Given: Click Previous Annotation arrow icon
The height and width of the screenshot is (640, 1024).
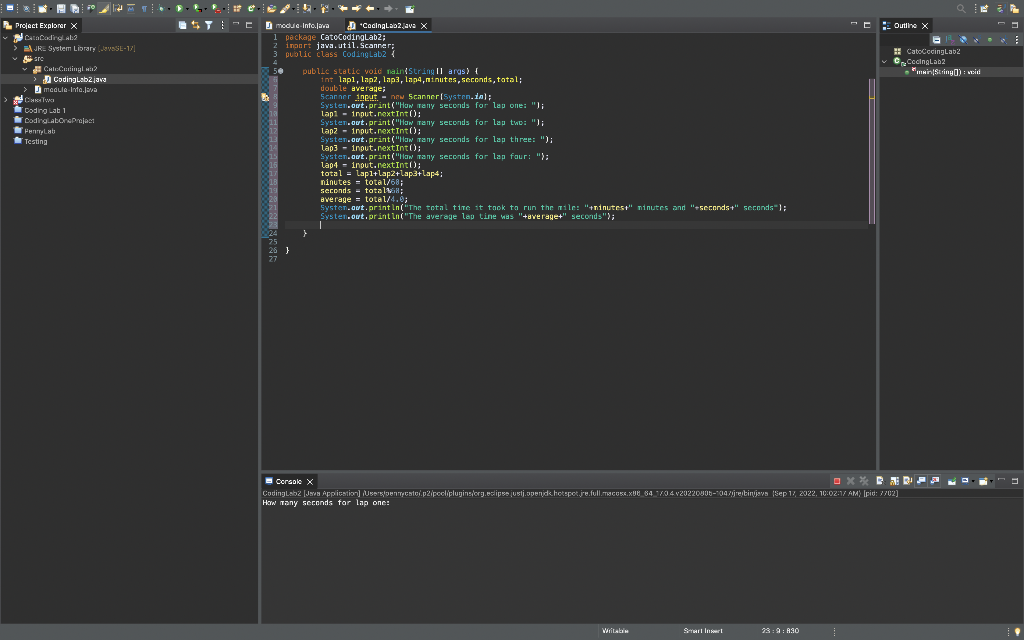Looking at the screenshot, I should pyautogui.click(x=325, y=8).
